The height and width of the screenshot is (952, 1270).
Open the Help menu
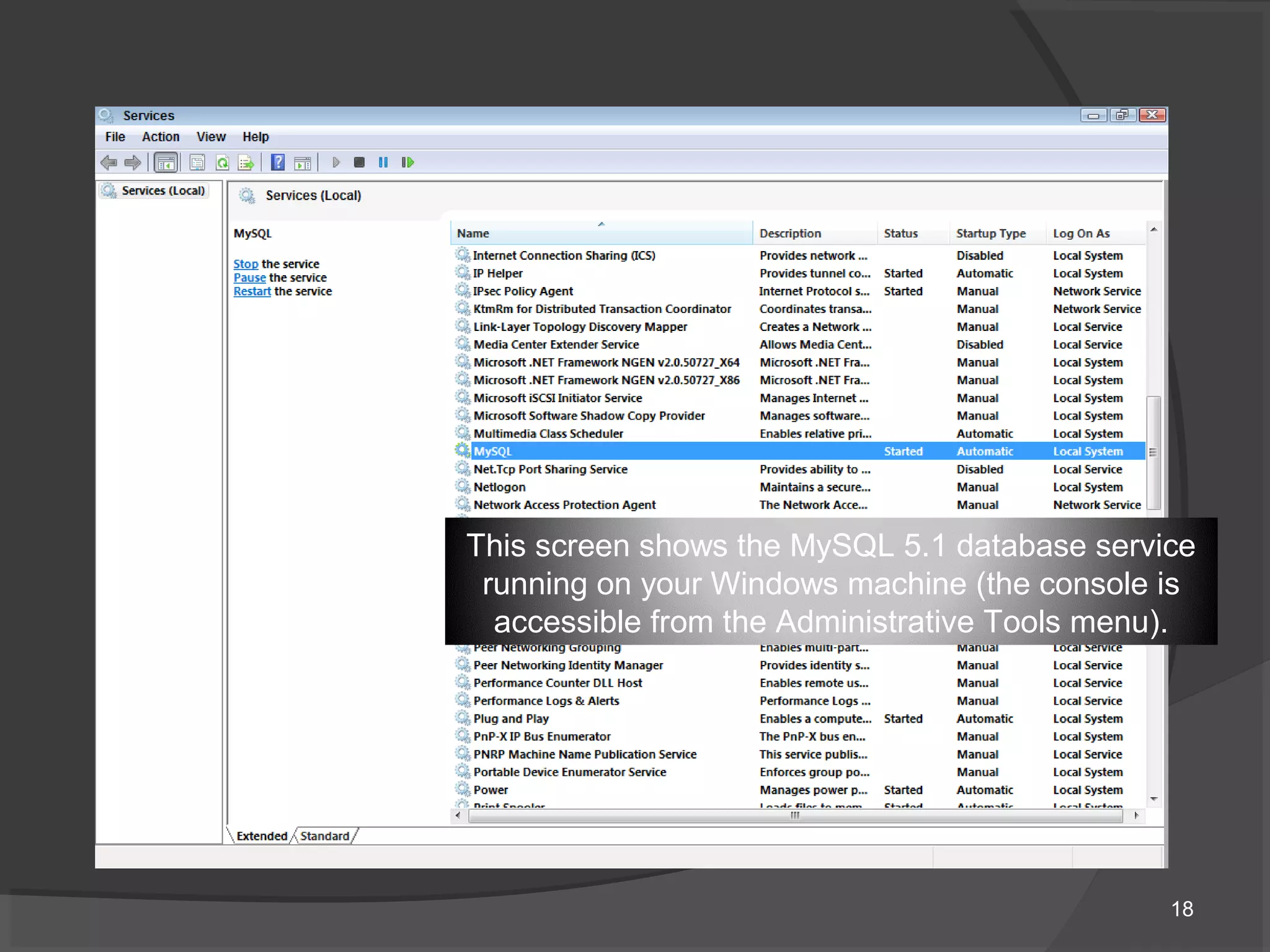point(255,137)
